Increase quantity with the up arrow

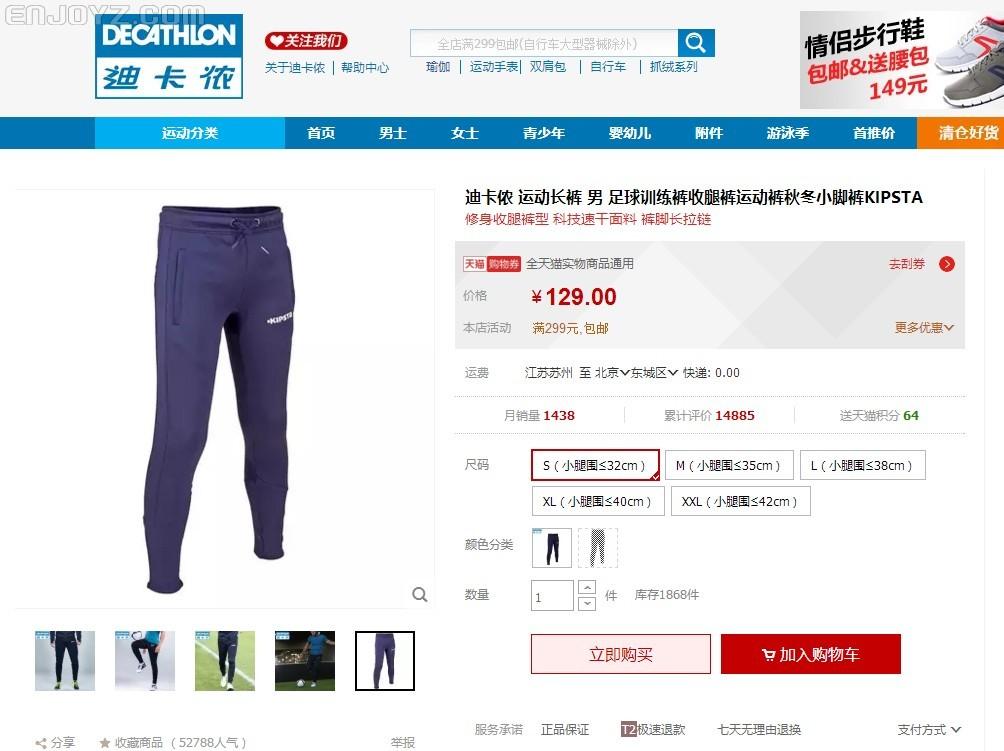click(x=587, y=587)
